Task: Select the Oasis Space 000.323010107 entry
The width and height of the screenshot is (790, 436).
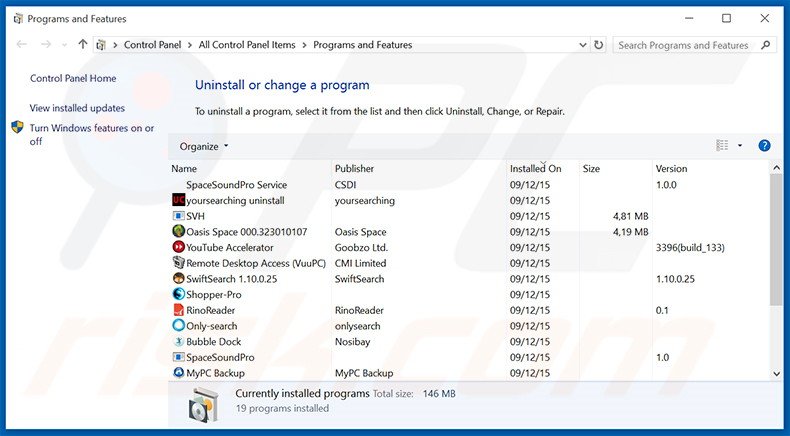Action: (246, 232)
